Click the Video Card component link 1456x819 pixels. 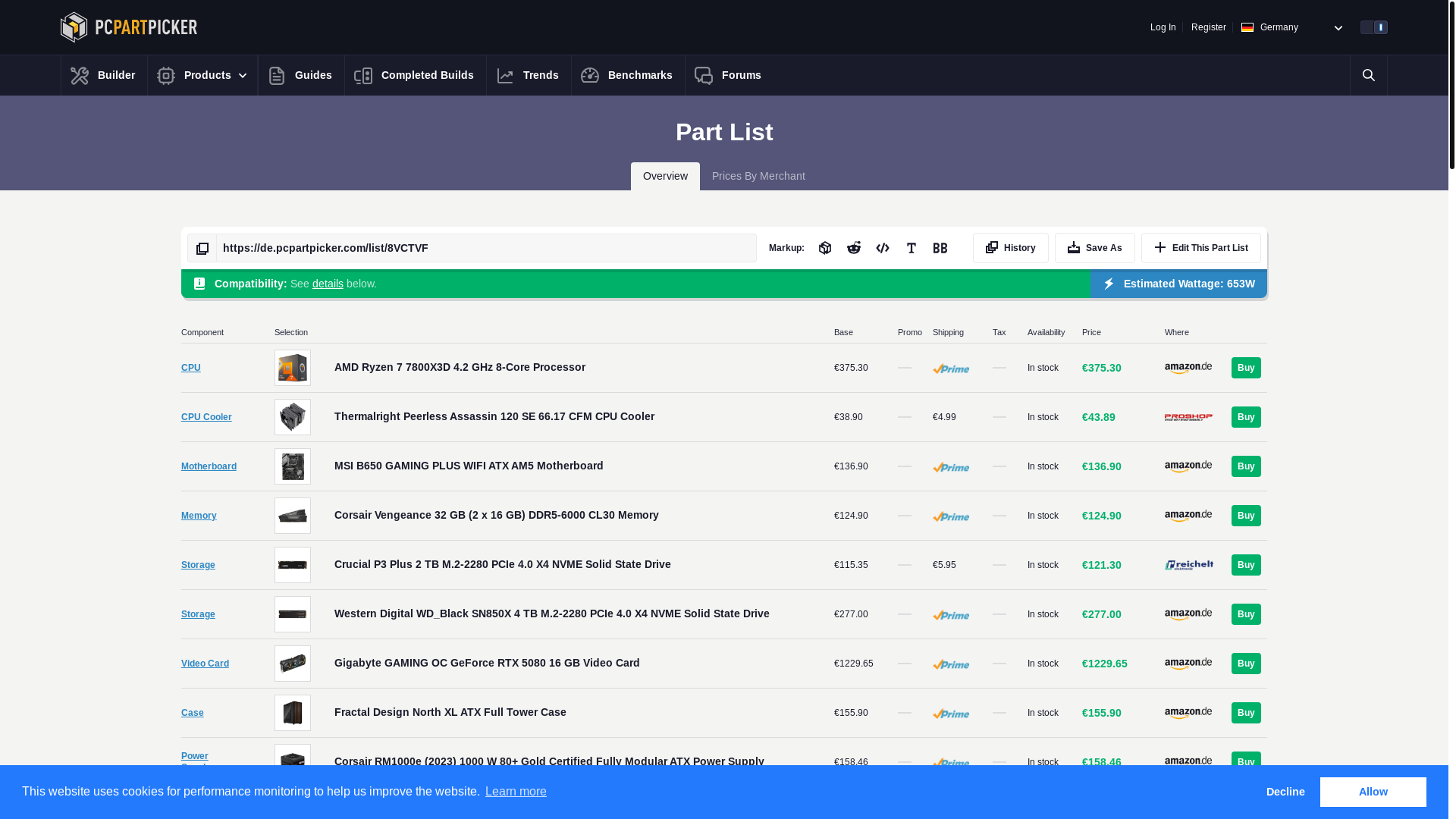tap(205, 664)
